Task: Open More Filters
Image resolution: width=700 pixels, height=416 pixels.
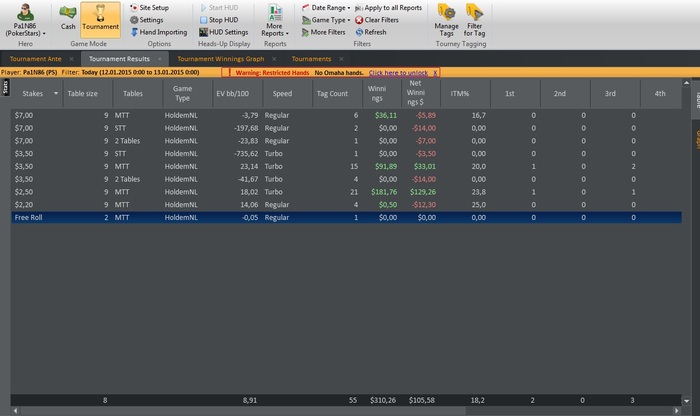Action: pos(324,32)
